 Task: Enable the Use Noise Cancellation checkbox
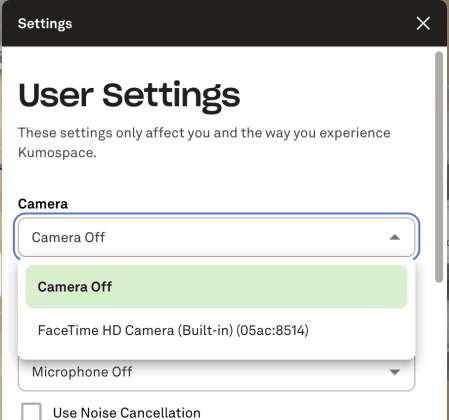coord(31,412)
